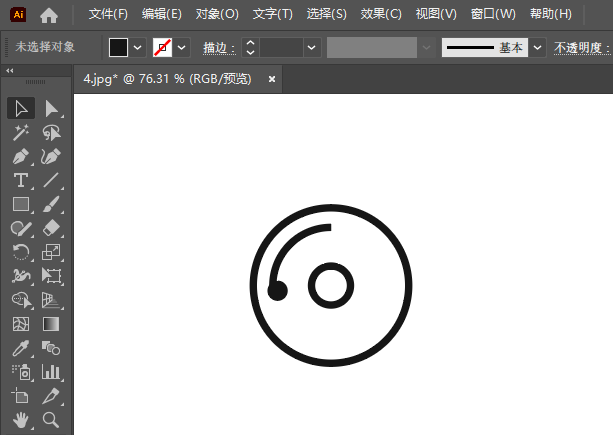Image resolution: width=613 pixels, height=435 pixels.
Task: Close the 4.jpg document tab
Action: (272, 79)
